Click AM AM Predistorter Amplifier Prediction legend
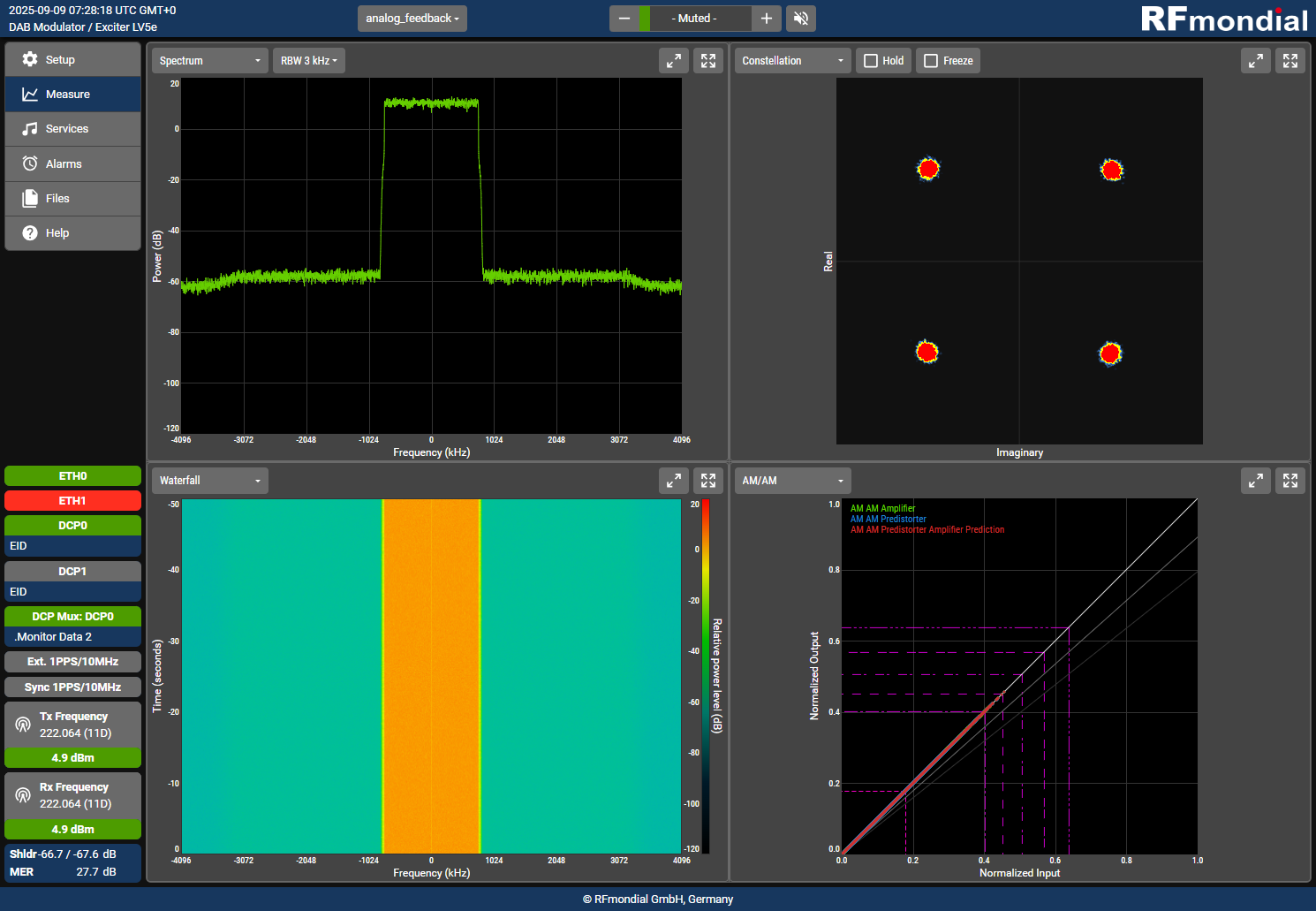Screen dimensions: 1316x911 click(927, 530)
